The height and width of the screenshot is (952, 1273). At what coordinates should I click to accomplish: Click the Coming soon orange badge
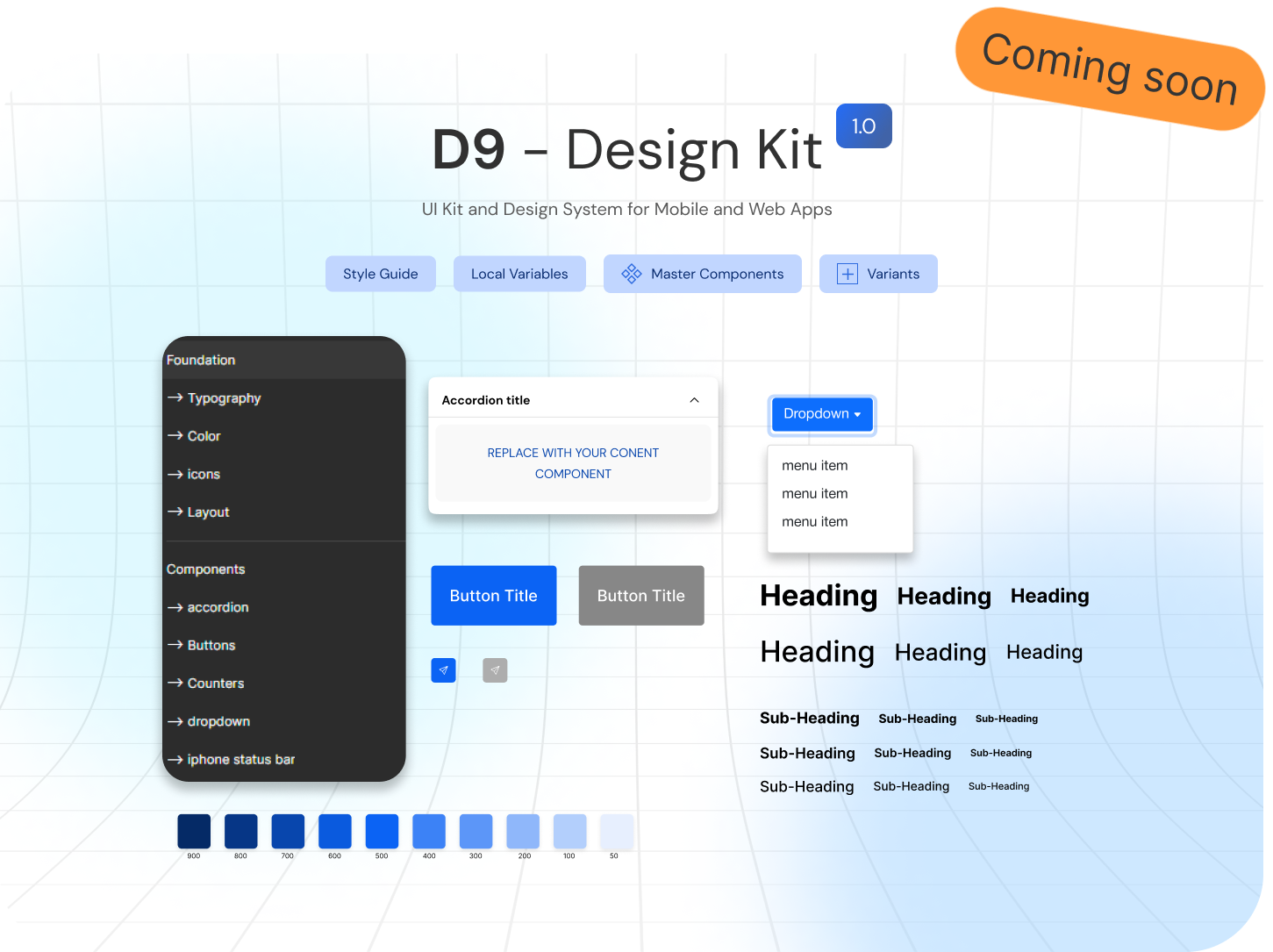tap(1110, 69)
